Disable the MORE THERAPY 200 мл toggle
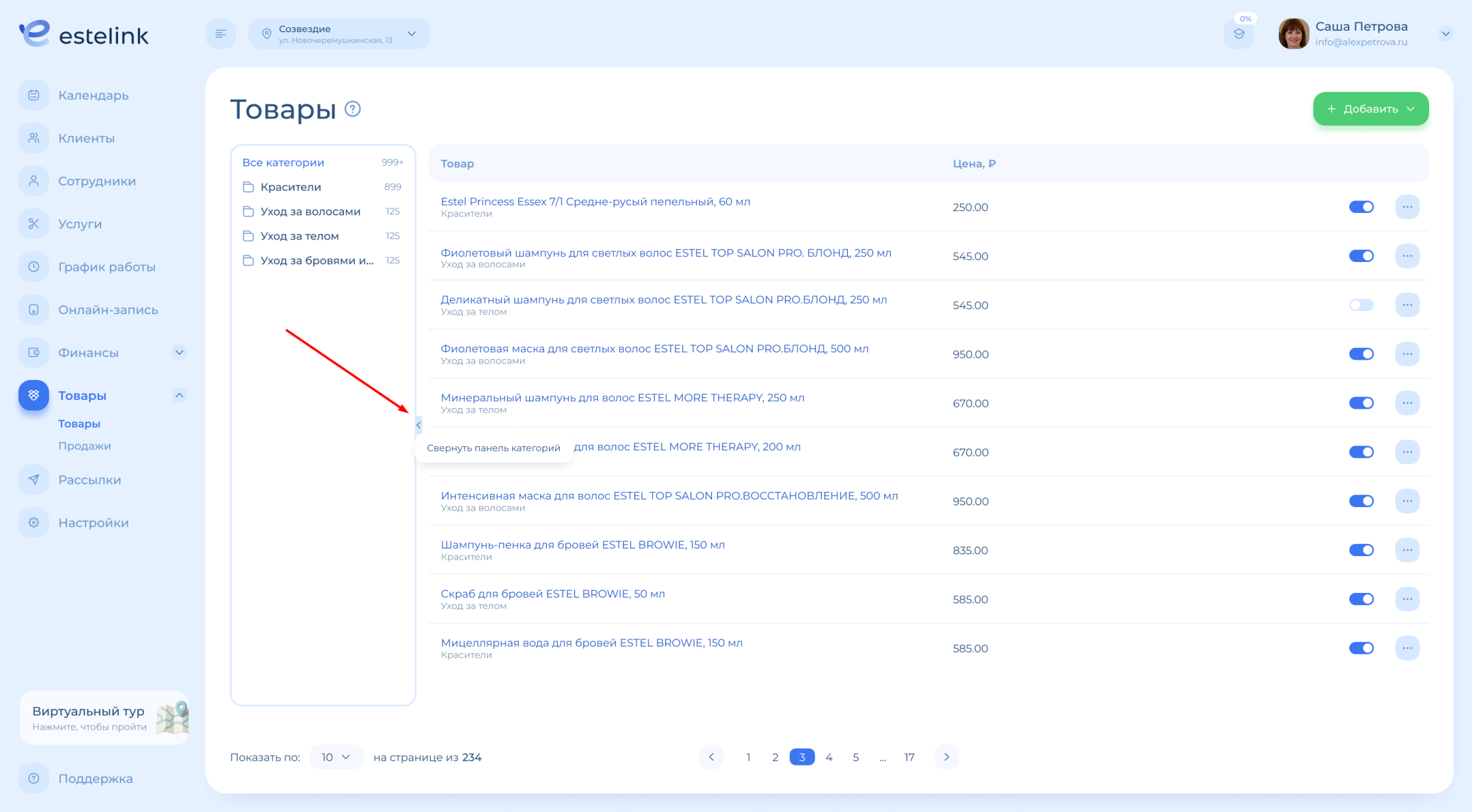The width and height of the screenshot is (1472, 812). (x=1361, y=452)
